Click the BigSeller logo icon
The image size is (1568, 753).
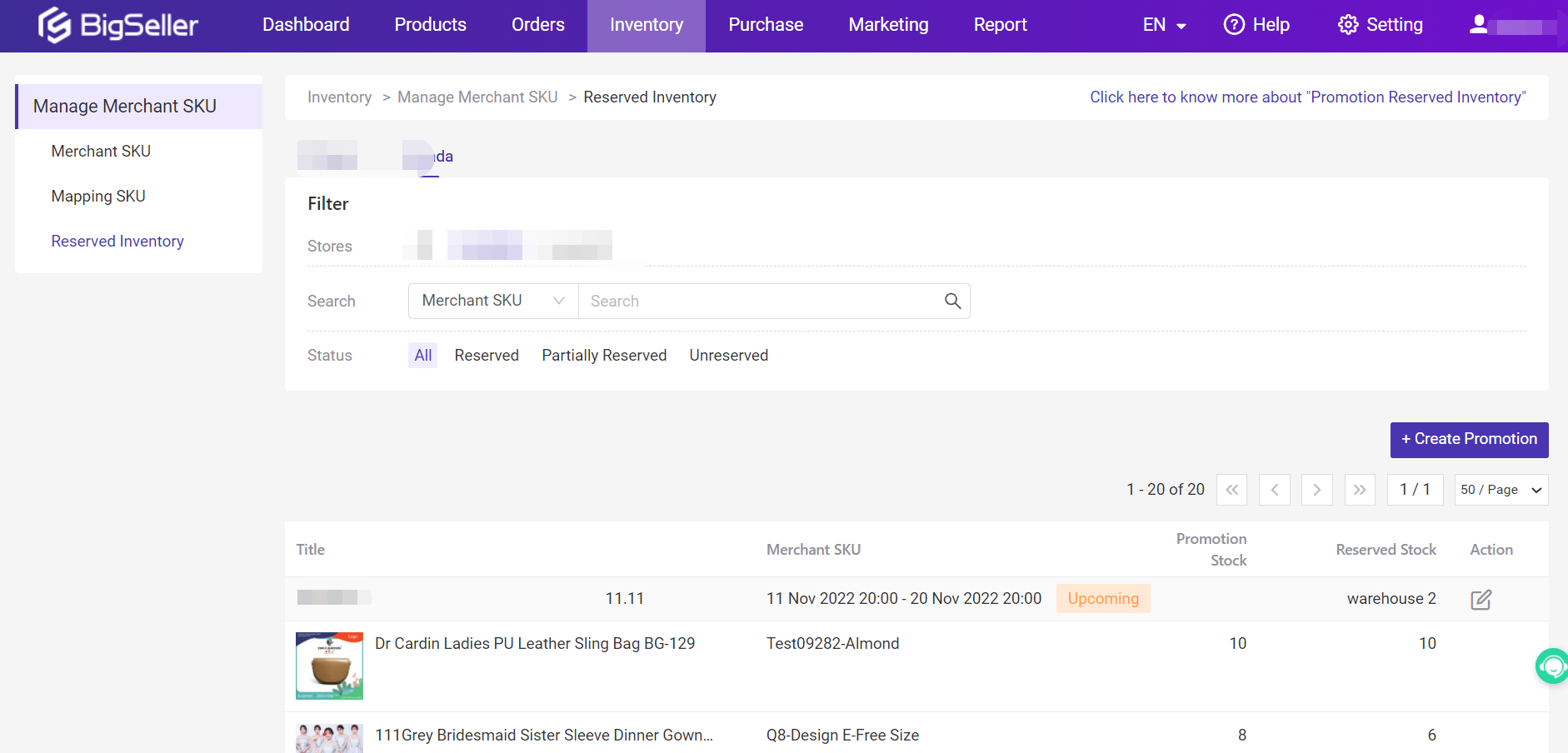[55, 25]
